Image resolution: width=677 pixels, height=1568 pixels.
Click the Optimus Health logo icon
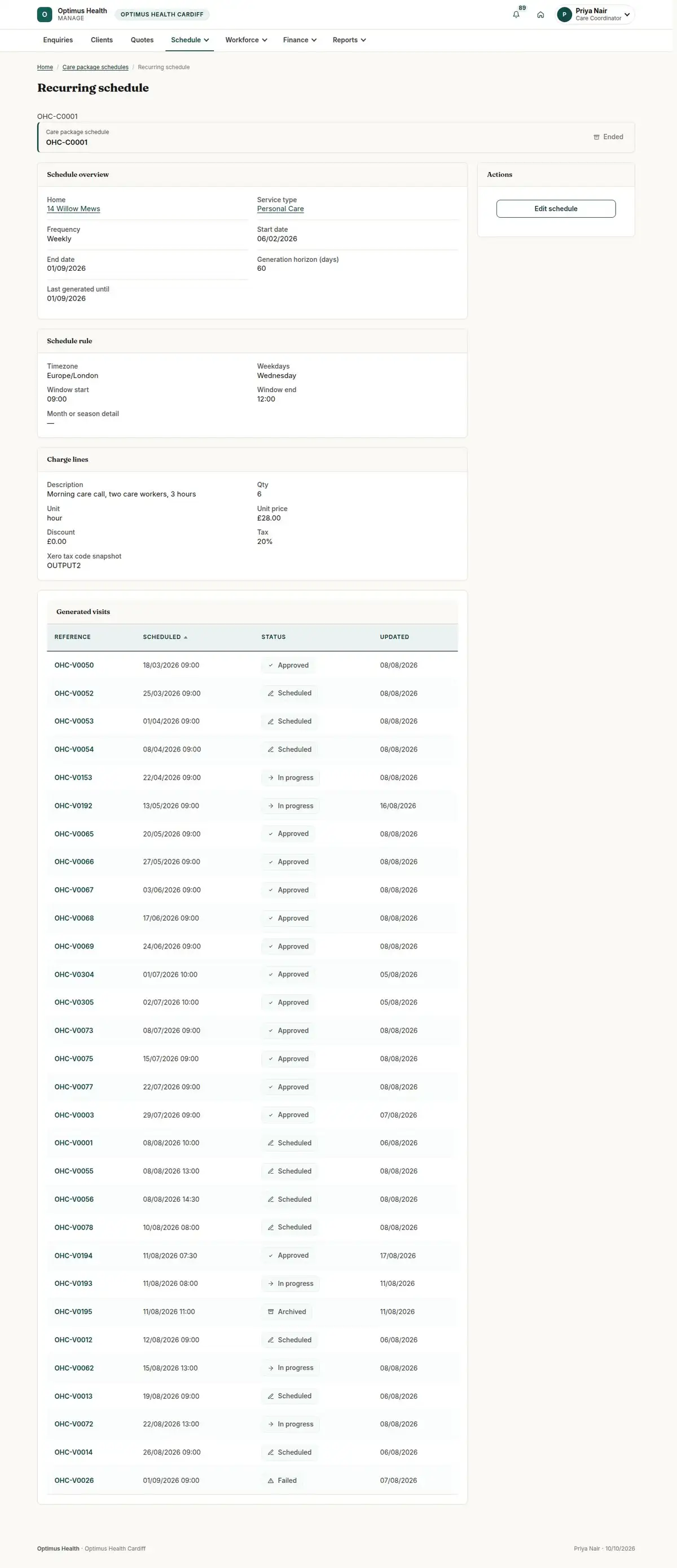[45, 15]
